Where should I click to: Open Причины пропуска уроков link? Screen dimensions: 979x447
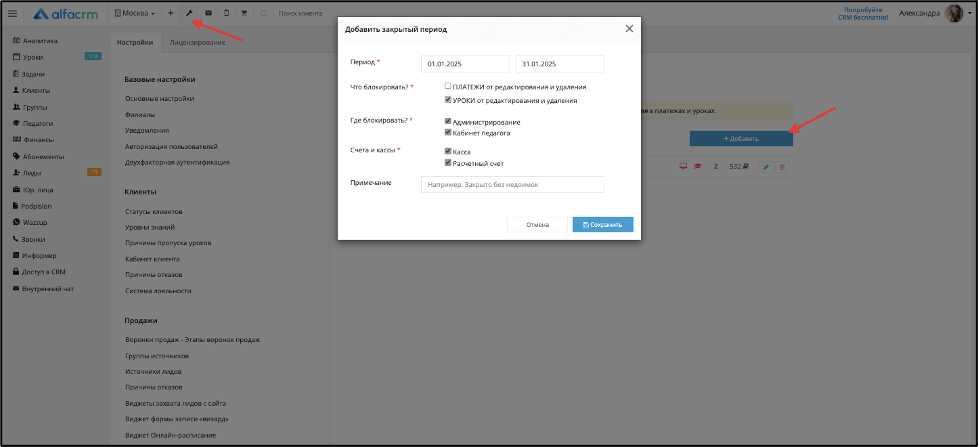tap(168, 243)
